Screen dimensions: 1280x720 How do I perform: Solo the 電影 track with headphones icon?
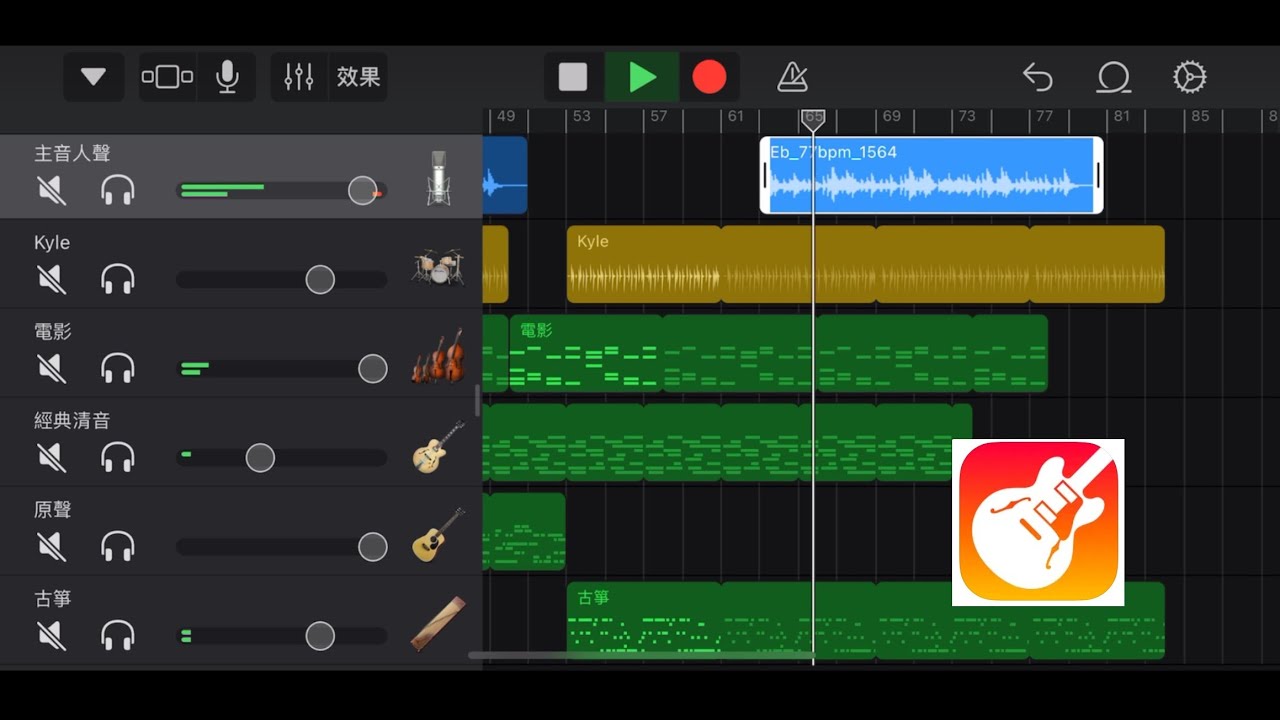coord(118,368)
